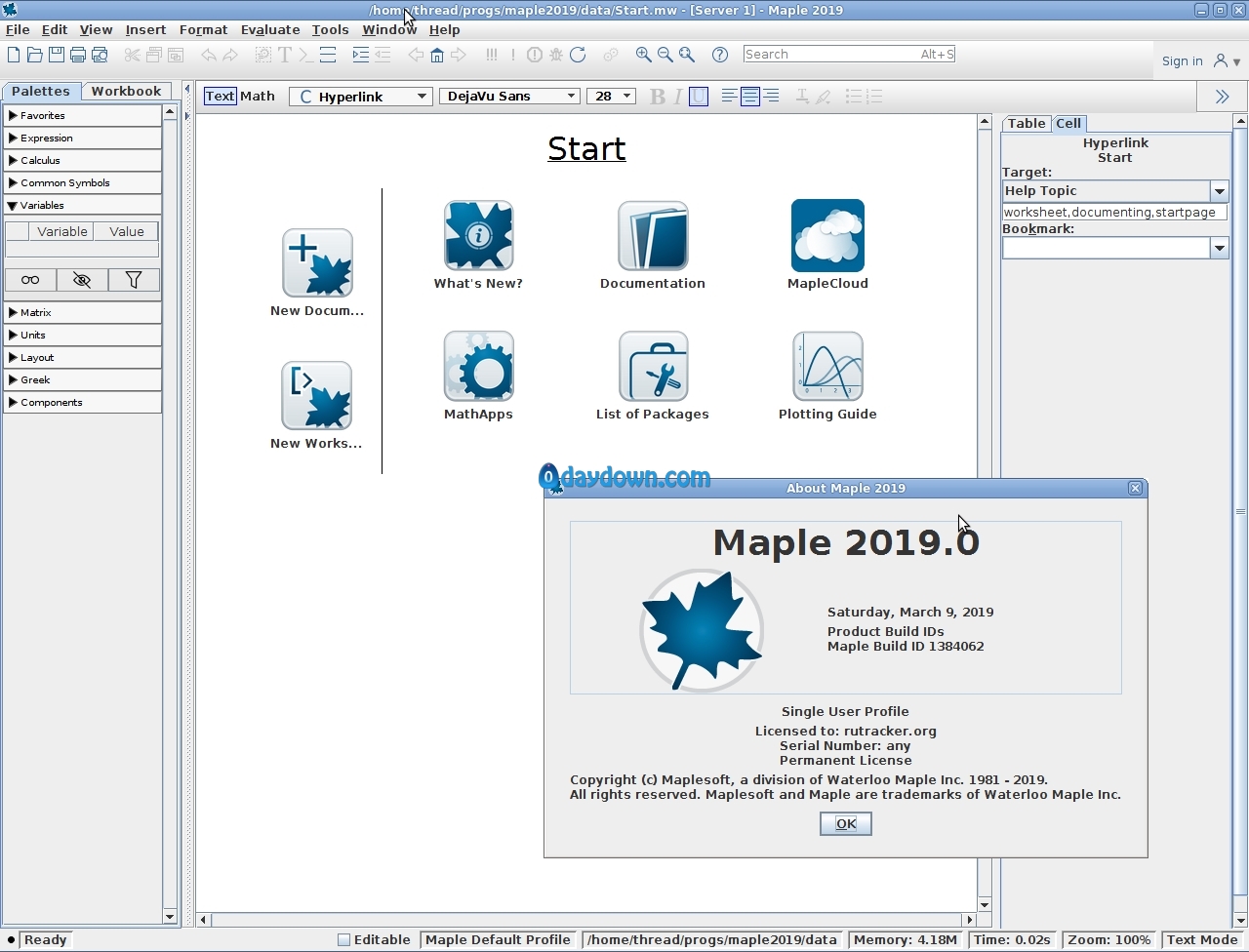Open the Bookmark dropdown arrow
The height and width of the screenshot is (952, 1249).
coord(1219,248)
